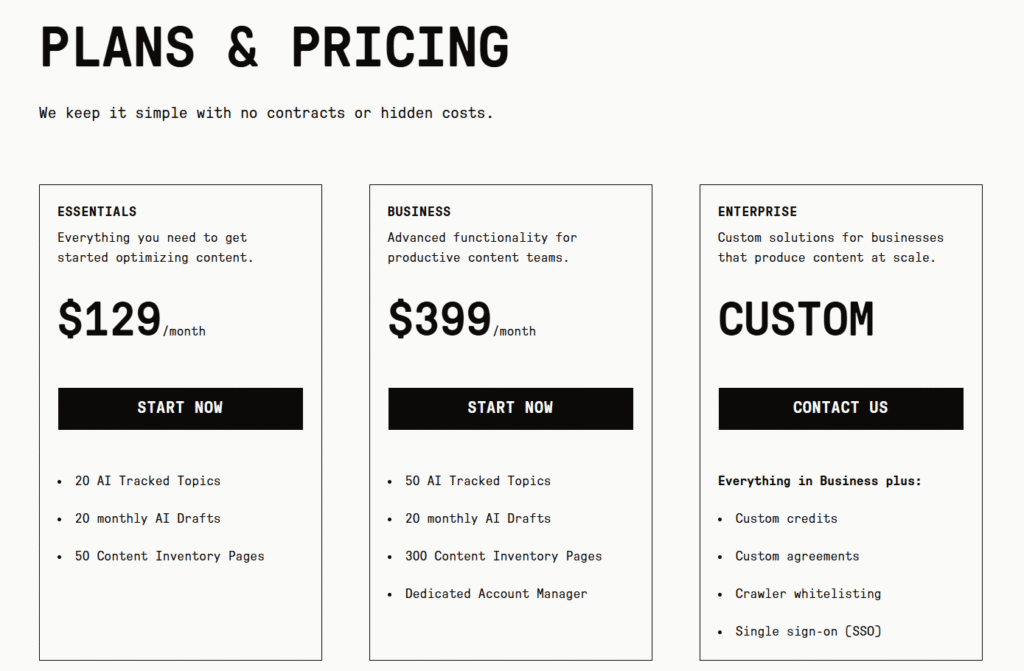
Task: Click the $399 price text
Action: pos(440,320)
